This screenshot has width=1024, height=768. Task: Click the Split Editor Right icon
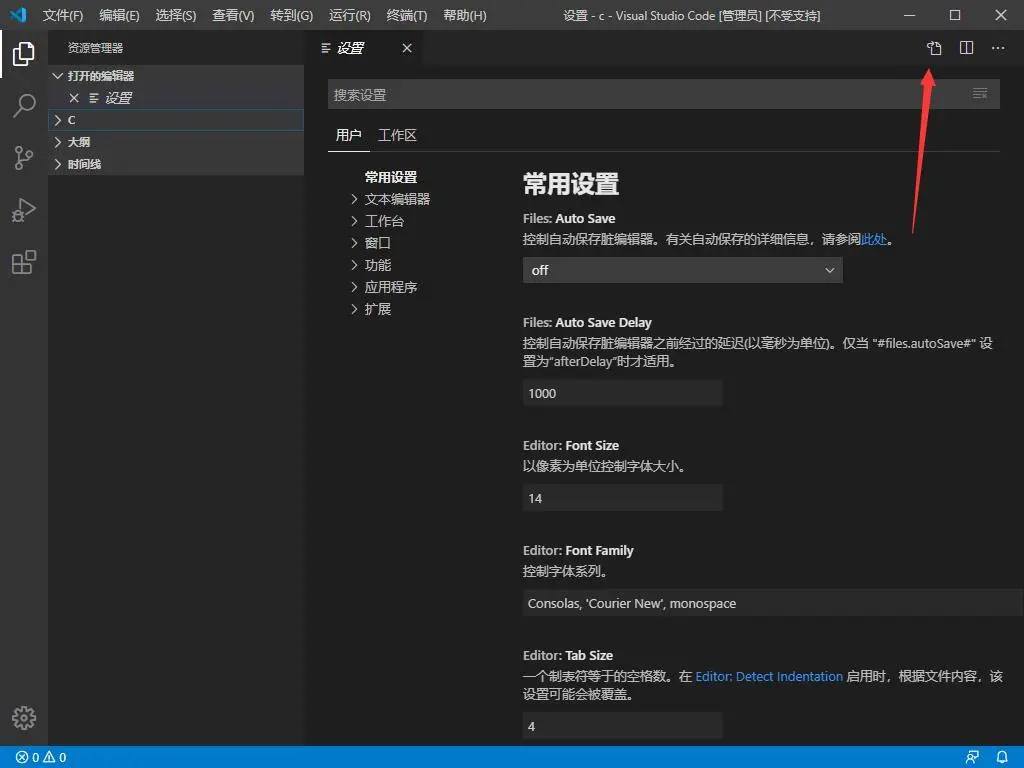[x=967, y=48]
